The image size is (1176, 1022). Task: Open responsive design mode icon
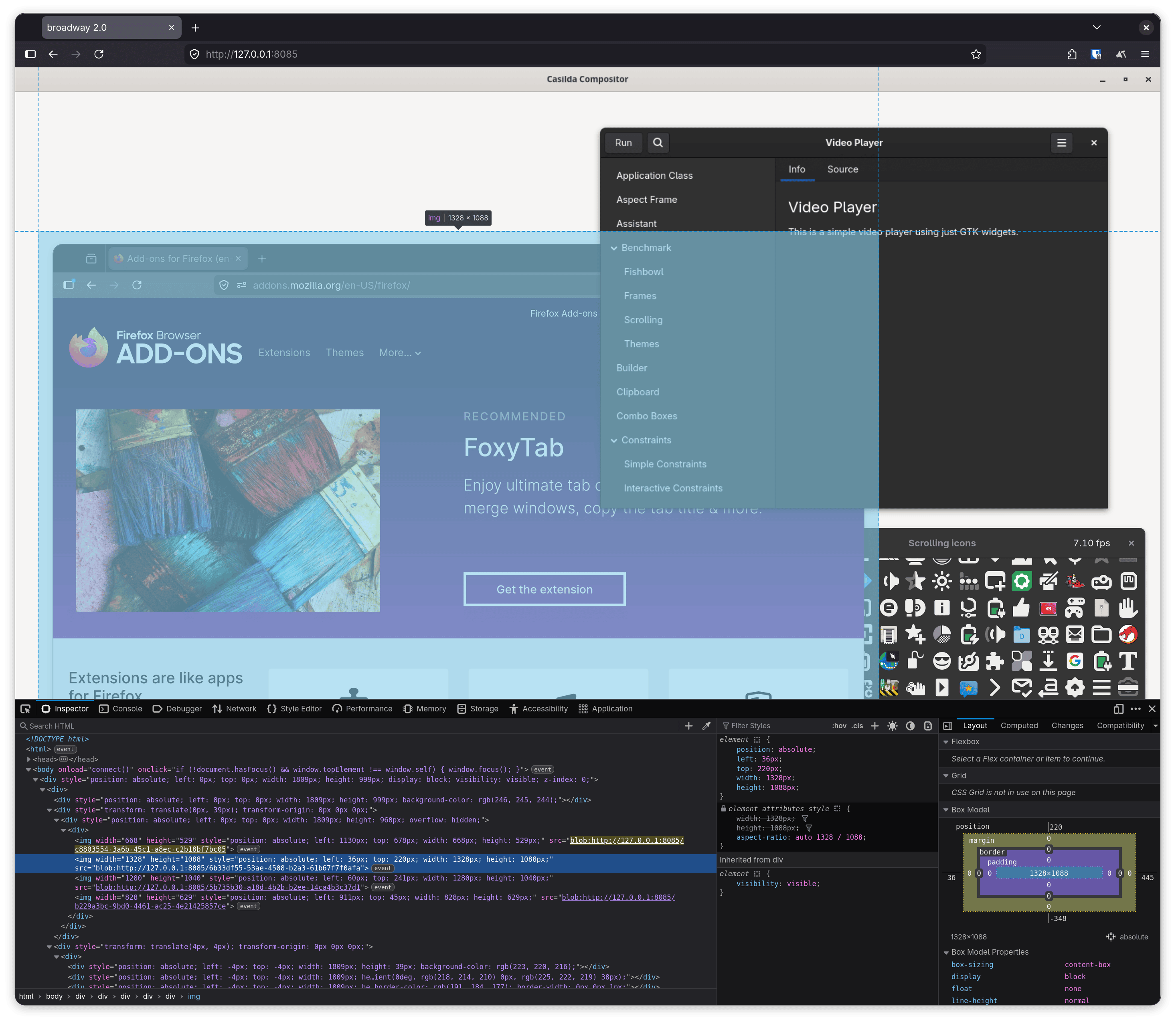click(1118, 709)
